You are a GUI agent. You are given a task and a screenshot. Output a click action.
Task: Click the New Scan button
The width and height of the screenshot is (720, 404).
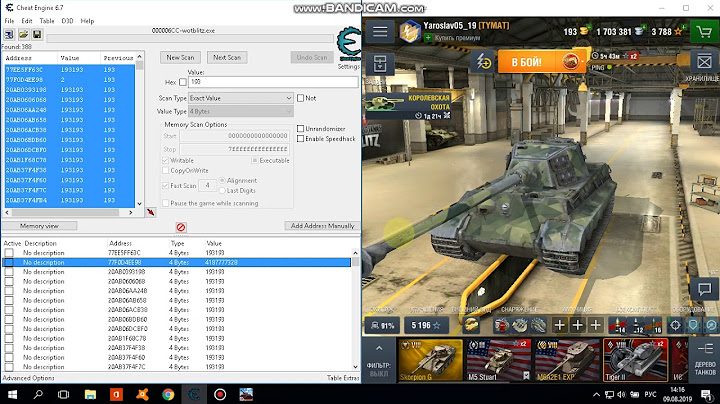[180, 57]
